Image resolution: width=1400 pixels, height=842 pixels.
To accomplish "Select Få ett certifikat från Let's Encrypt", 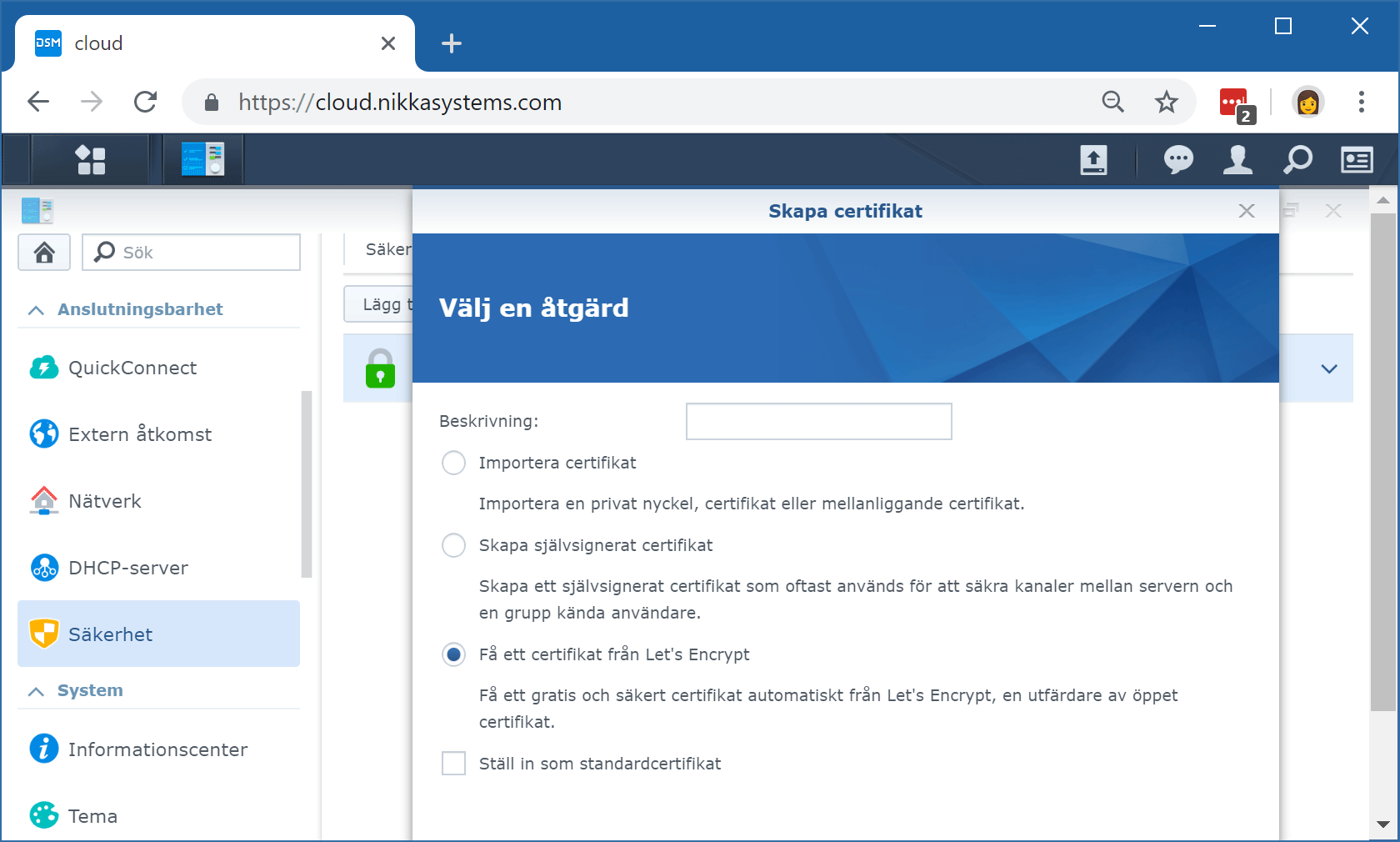I will (x=453, y=654).
